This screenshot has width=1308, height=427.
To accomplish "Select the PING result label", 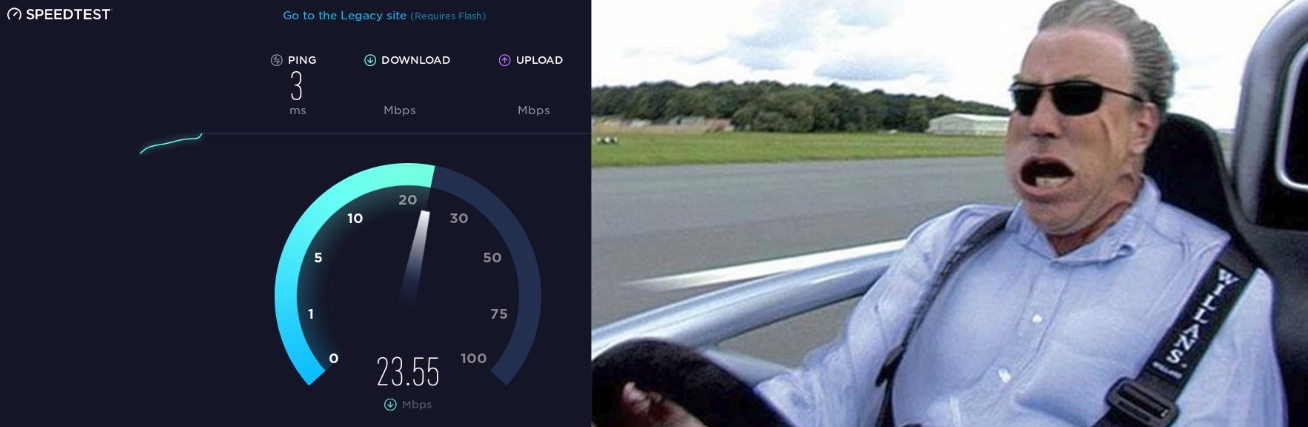I will (302, 60).
